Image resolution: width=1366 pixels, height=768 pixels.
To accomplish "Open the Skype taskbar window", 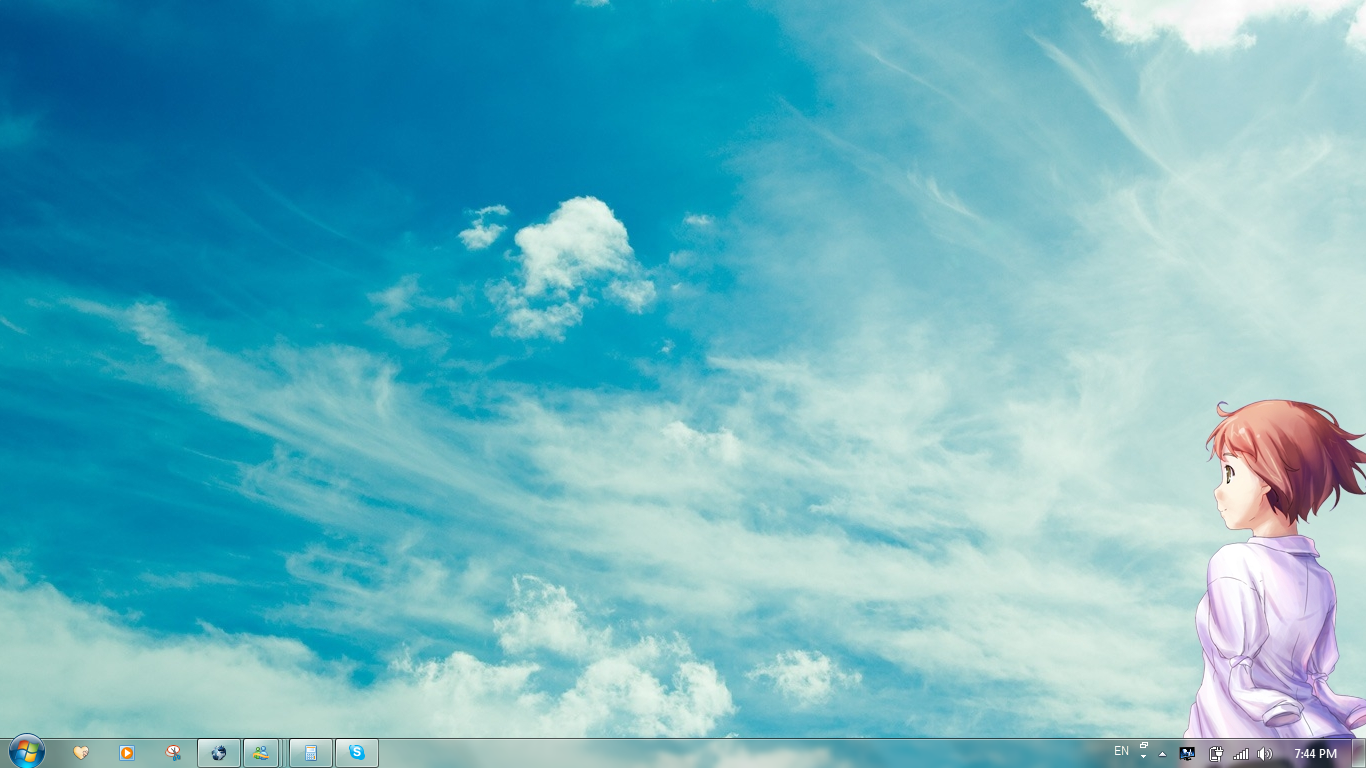I will (357, 753).
